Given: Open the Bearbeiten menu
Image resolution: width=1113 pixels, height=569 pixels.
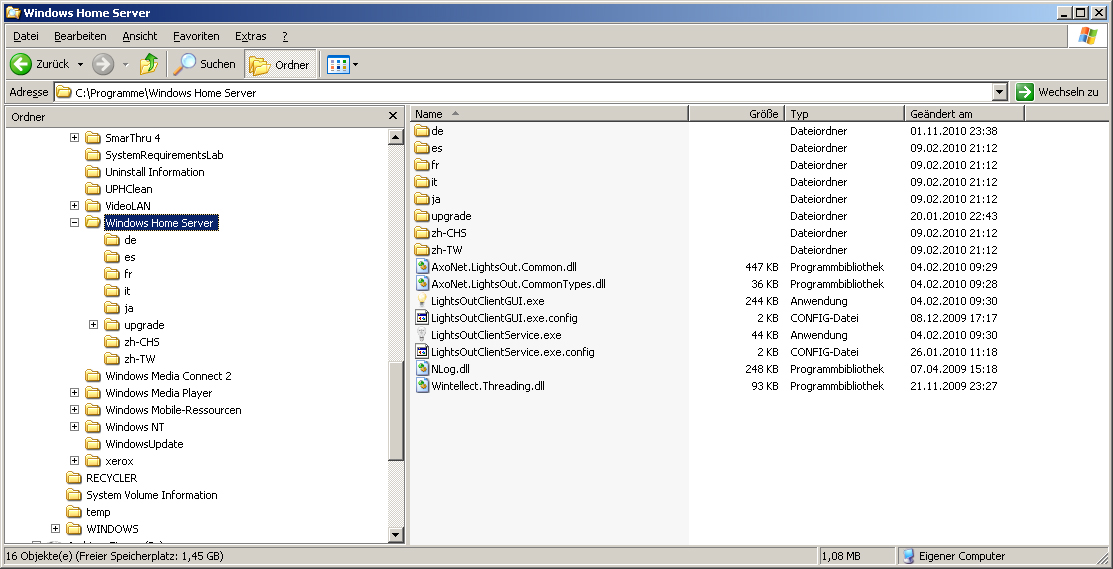Looking at the screenshot, I should point(80,36).
